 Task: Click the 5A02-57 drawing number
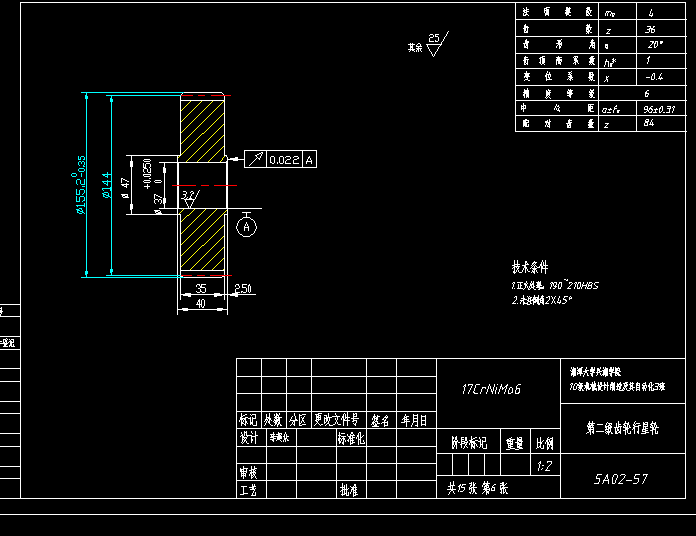click(x=621, y=479)
